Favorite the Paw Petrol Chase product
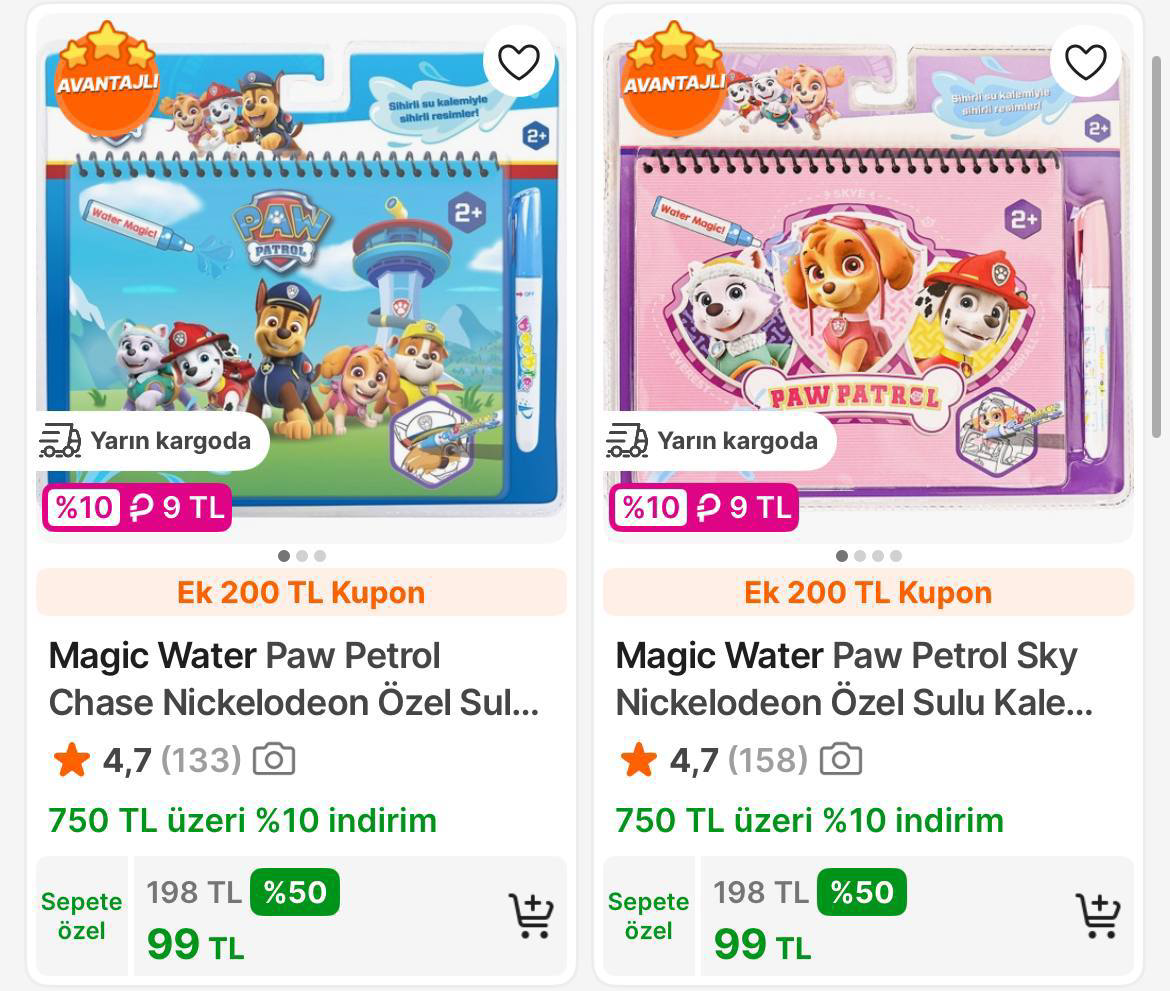The height and width of the screenshot is (991, 1170). (x=519, y=62)
